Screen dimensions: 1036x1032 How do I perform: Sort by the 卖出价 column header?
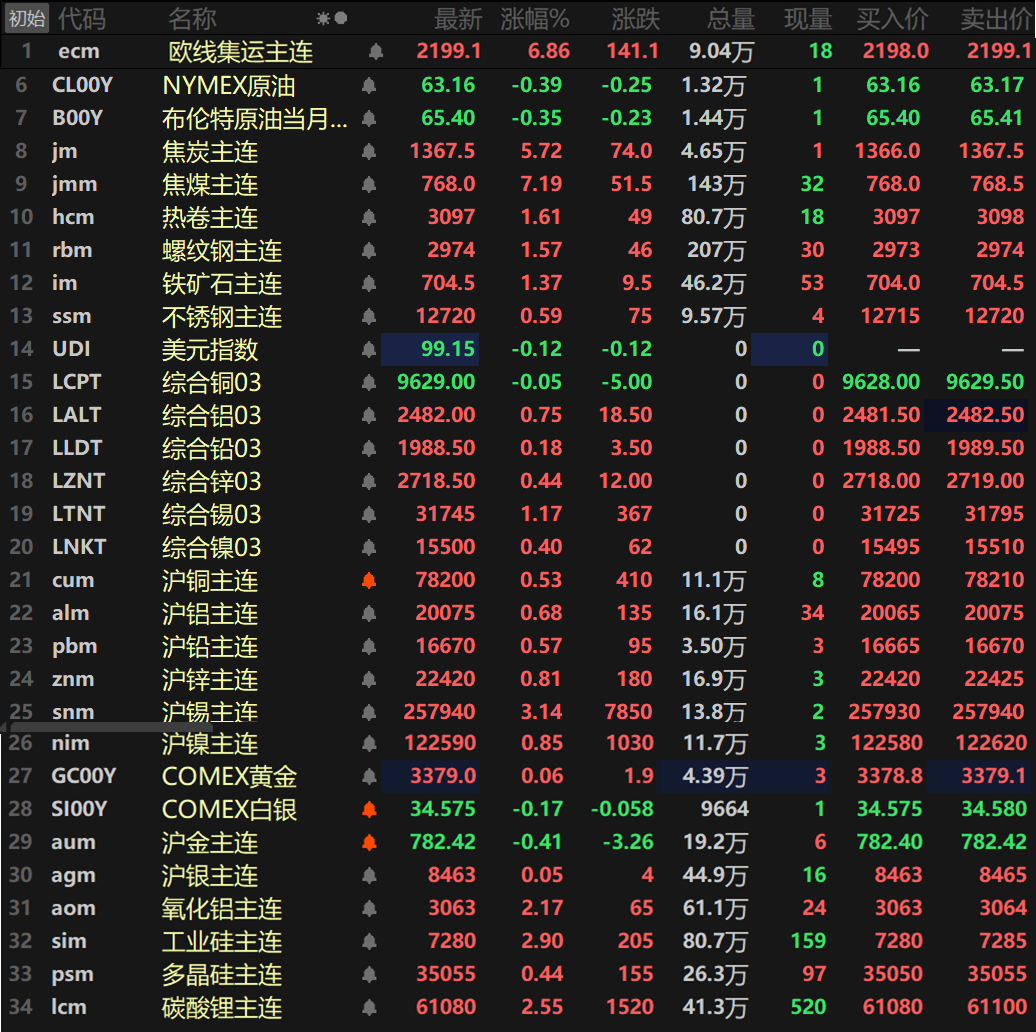coord(996,19)
